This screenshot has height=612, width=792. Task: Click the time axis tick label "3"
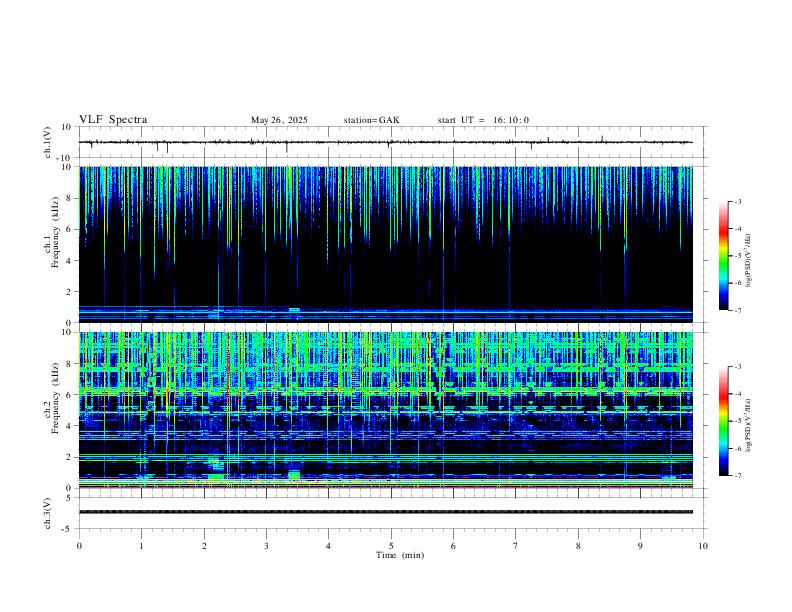[266, 546]
